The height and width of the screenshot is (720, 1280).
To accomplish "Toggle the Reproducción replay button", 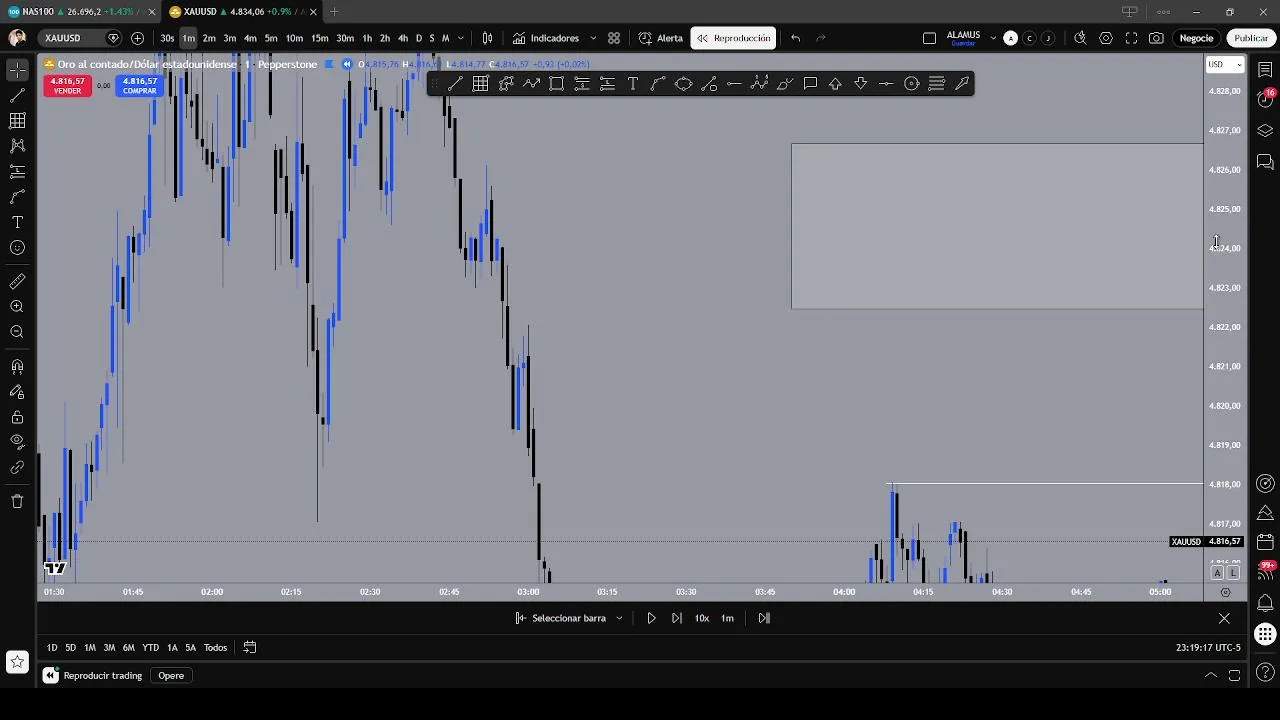I will tap(734, 38).
